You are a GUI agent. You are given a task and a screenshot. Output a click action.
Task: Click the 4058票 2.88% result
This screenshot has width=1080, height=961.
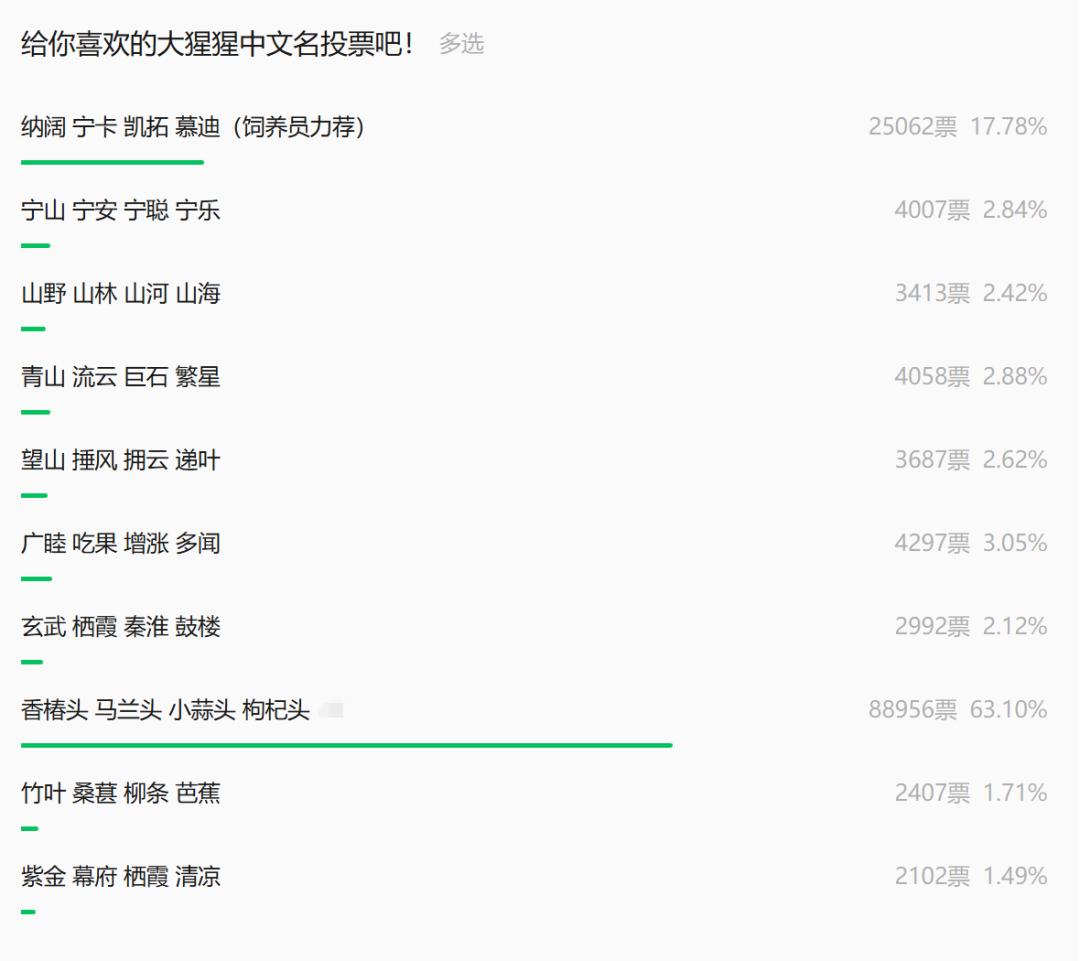point(970,377)
